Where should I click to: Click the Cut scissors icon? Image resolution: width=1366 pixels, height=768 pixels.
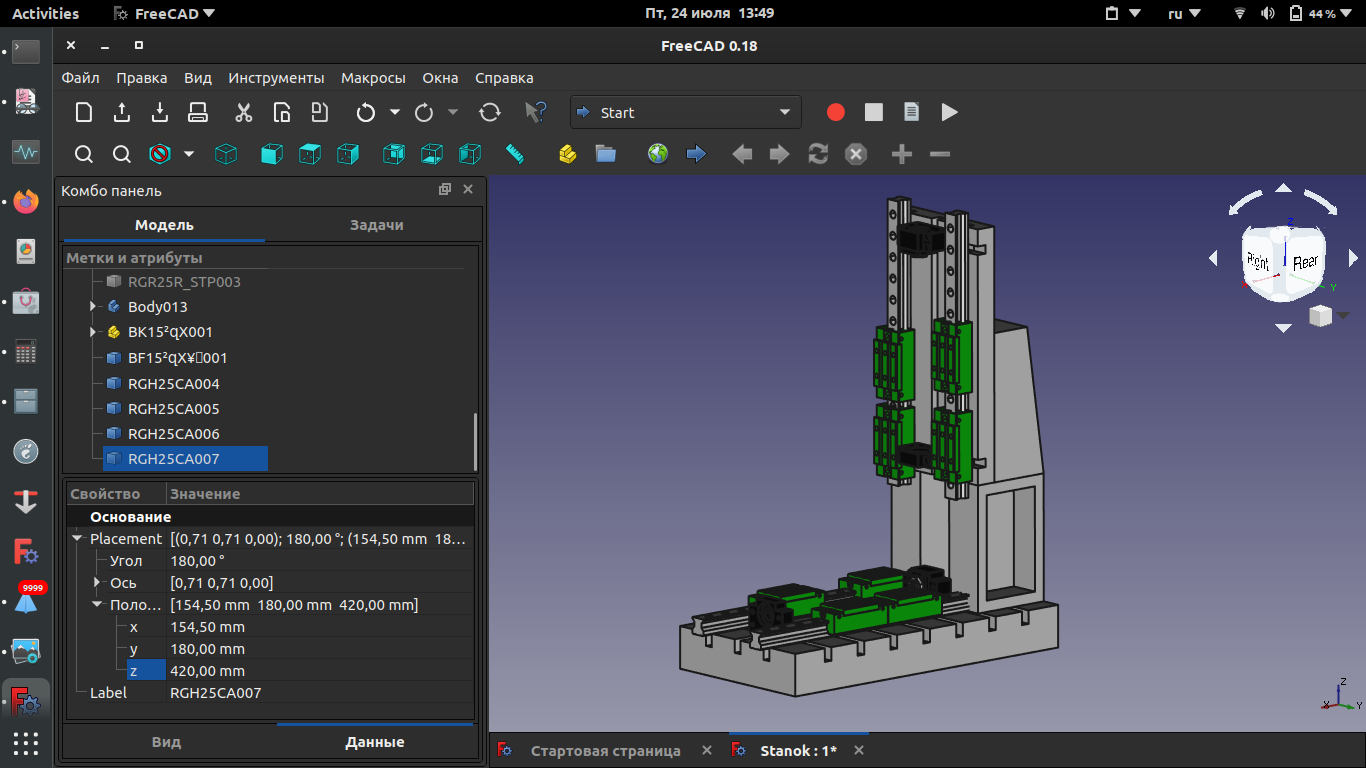point(243,113)
